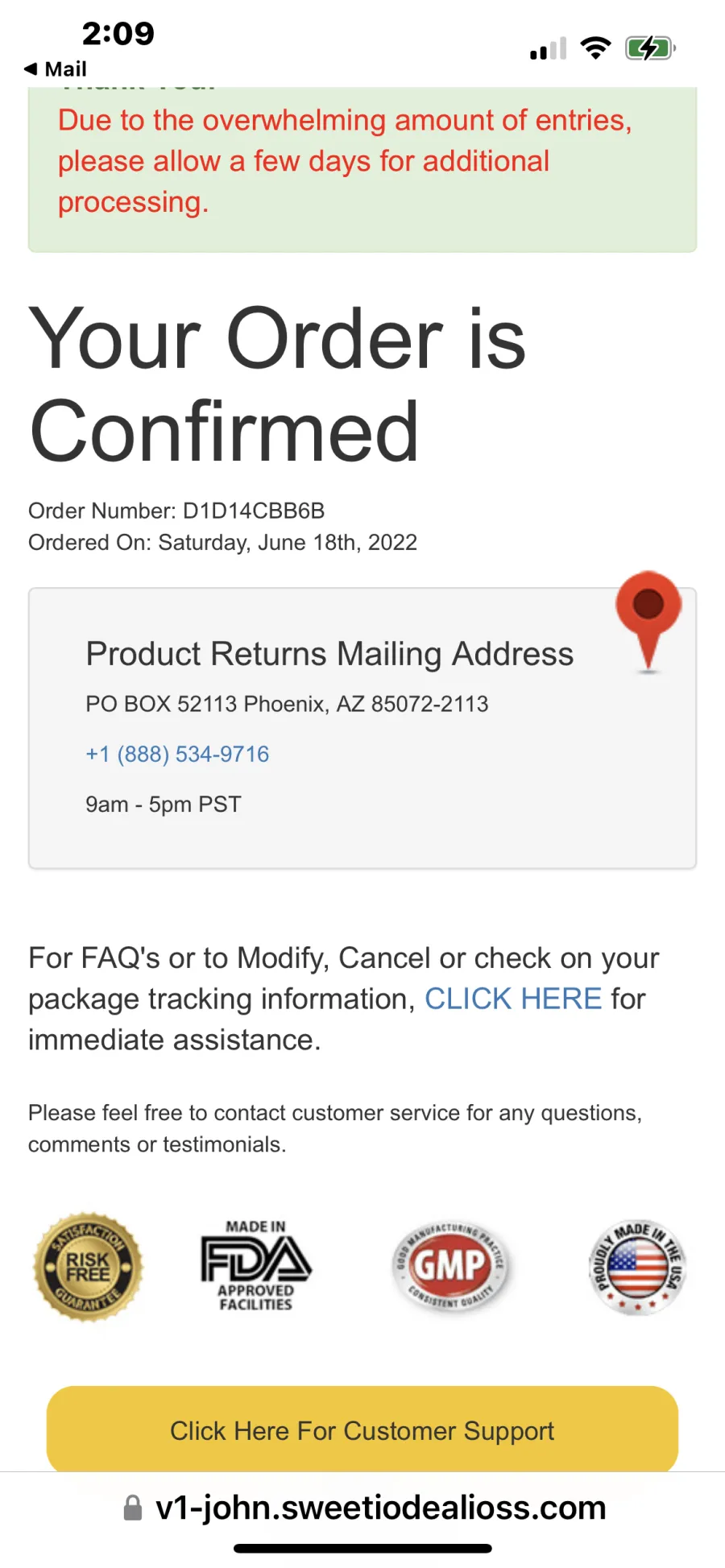This screenshot has width=725, height=1568.
Task: Tap the green processing notice banner
Action: click(x=362, y=169)
